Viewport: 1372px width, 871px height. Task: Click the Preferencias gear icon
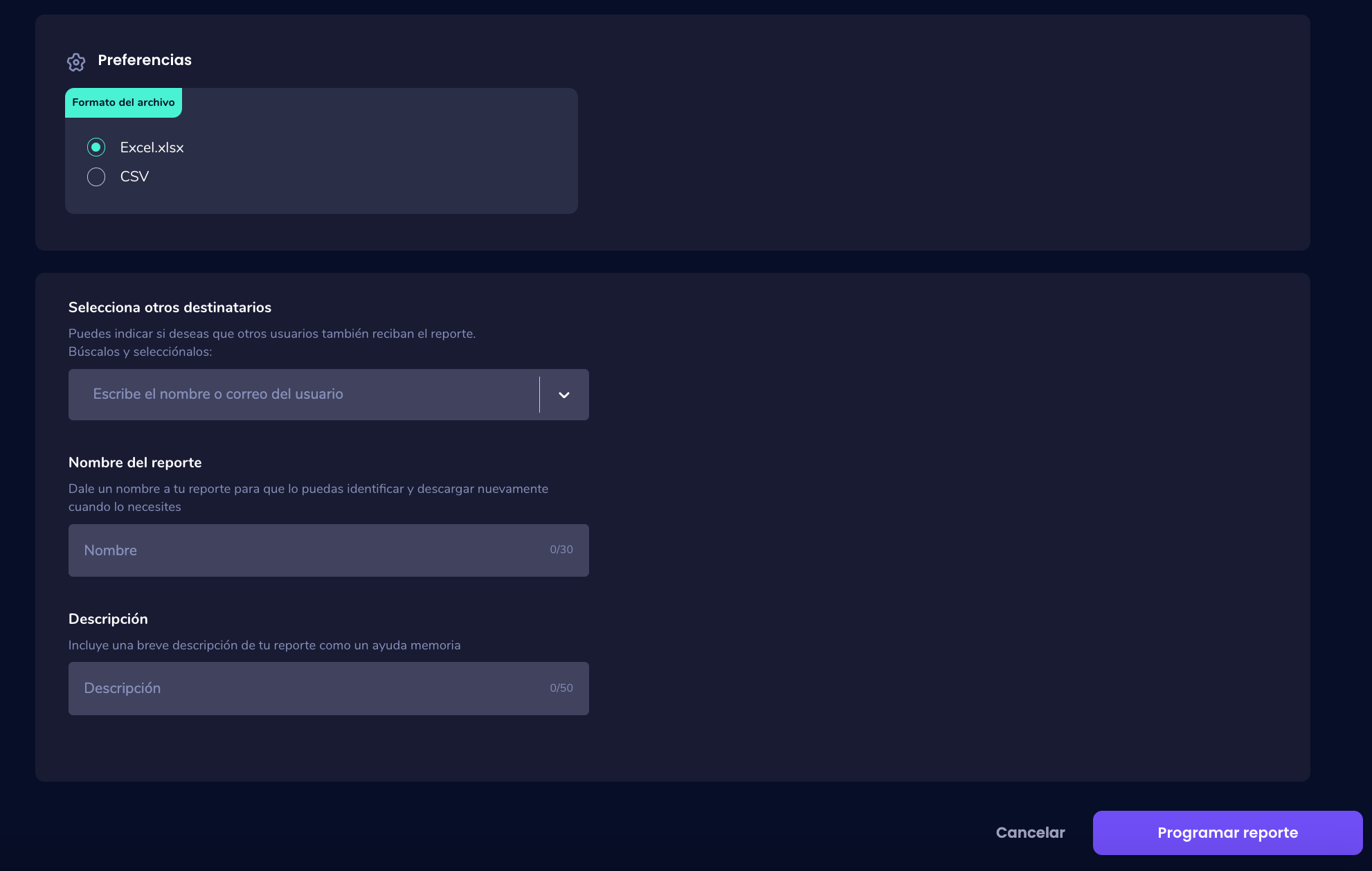click(76, 62)
